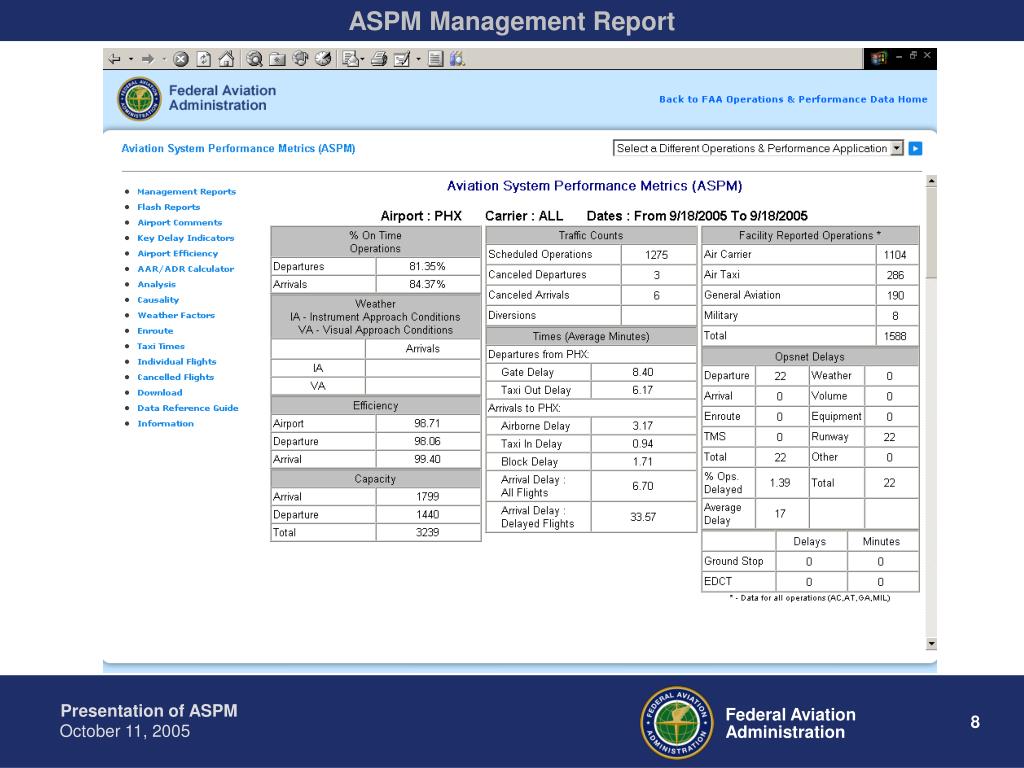Click the FAA seal logo in page header
This screenshot has height=768, width=1024.
tap(139, 99)
